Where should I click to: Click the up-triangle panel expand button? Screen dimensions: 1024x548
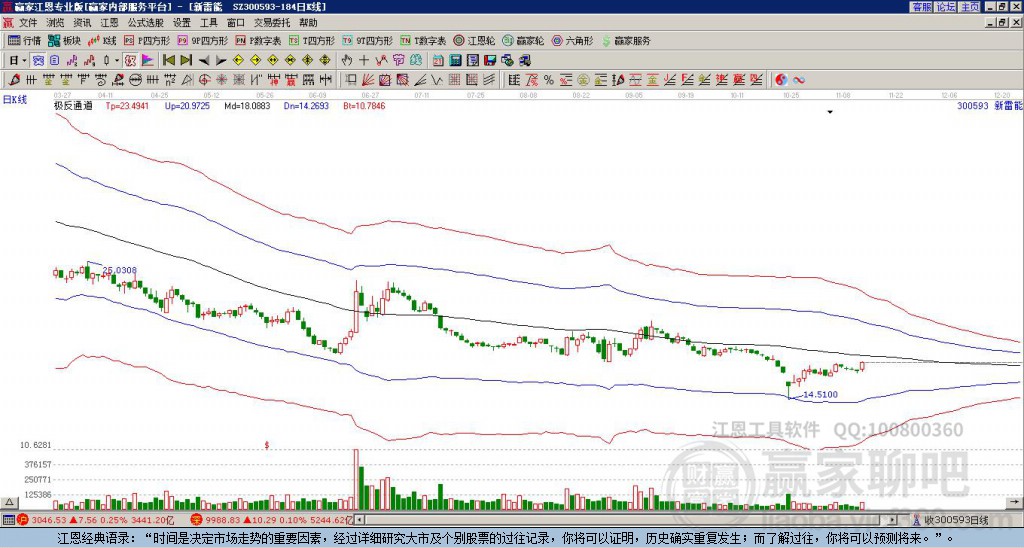[9, 502]
